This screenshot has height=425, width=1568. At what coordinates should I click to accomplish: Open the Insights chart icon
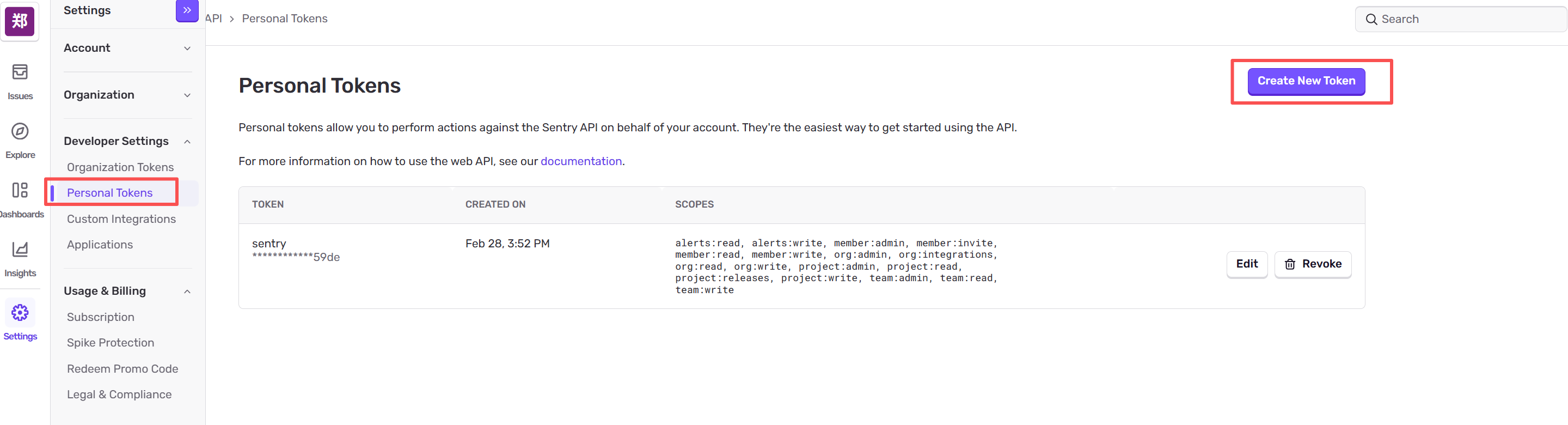[x=20, y=250]
